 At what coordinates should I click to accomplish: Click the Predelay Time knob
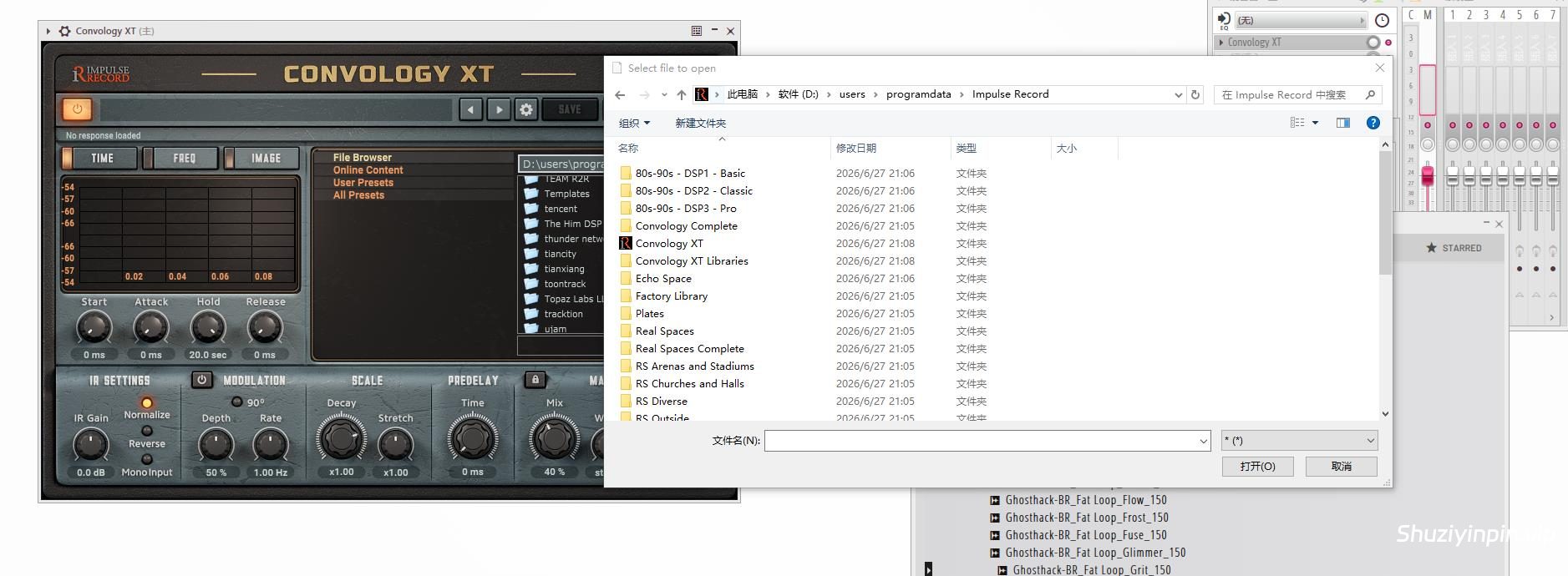pos(472,439)
